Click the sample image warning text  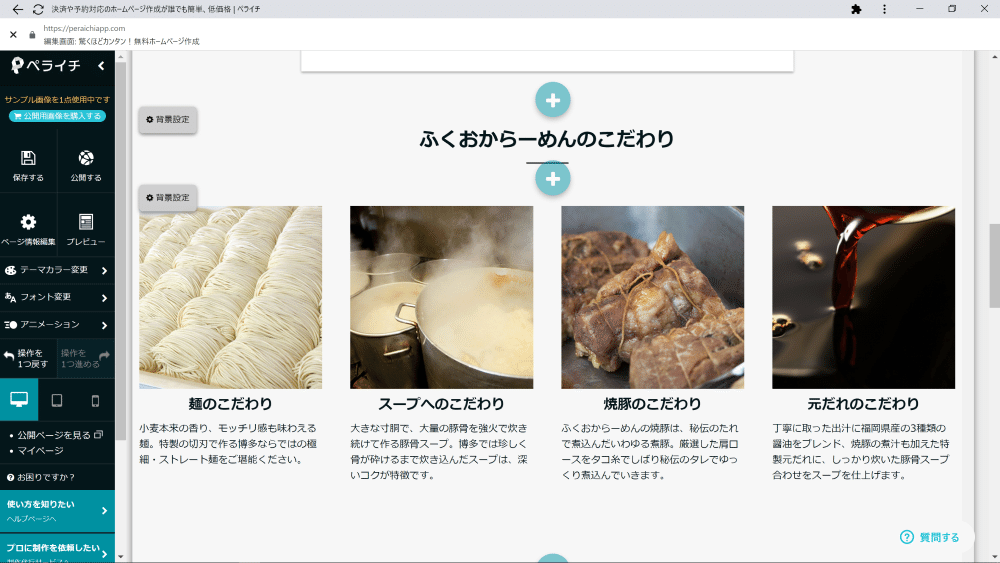coord(57,99)
